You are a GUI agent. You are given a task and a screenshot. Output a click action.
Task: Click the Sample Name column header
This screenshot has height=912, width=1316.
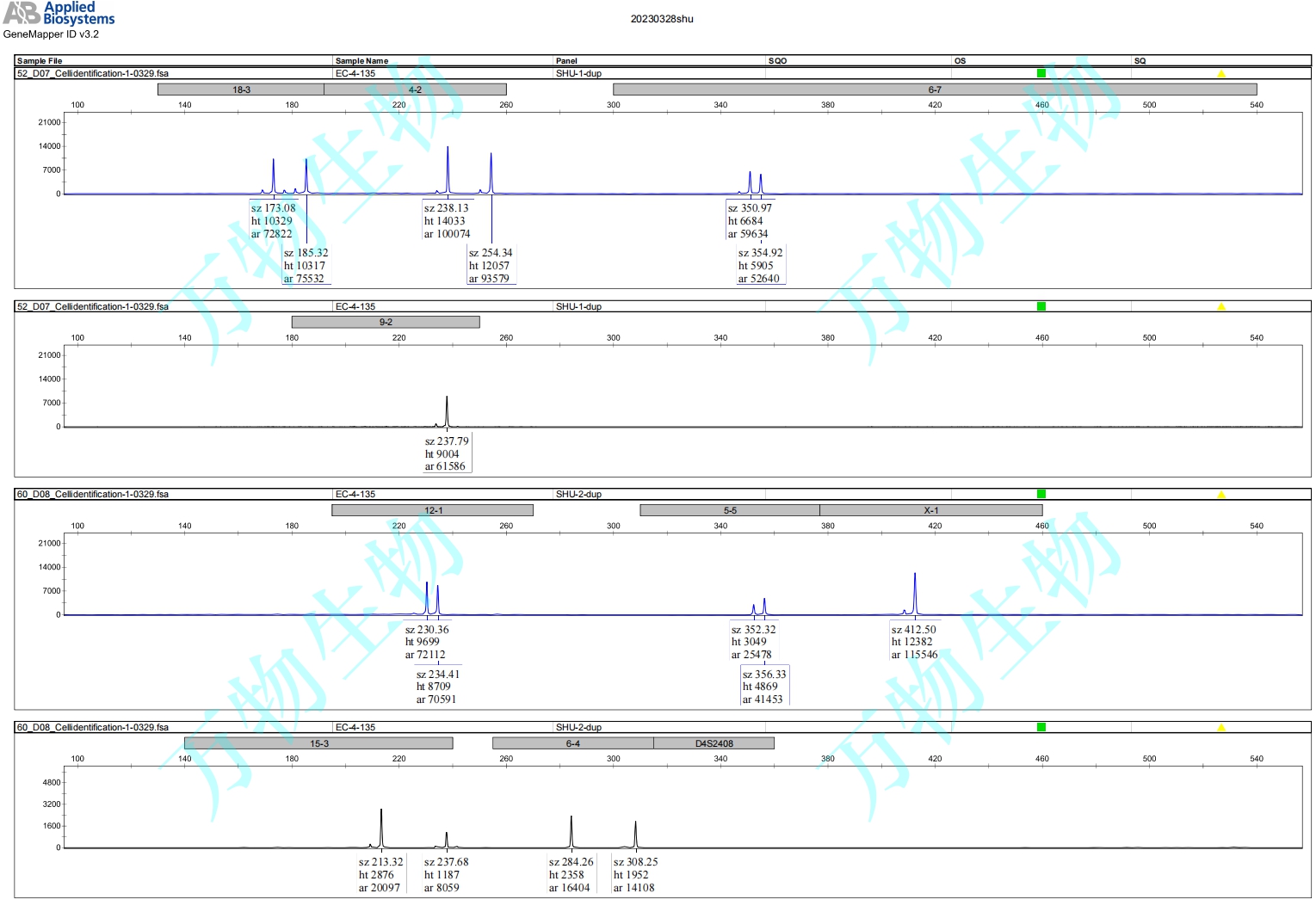[x=361, y=61]
